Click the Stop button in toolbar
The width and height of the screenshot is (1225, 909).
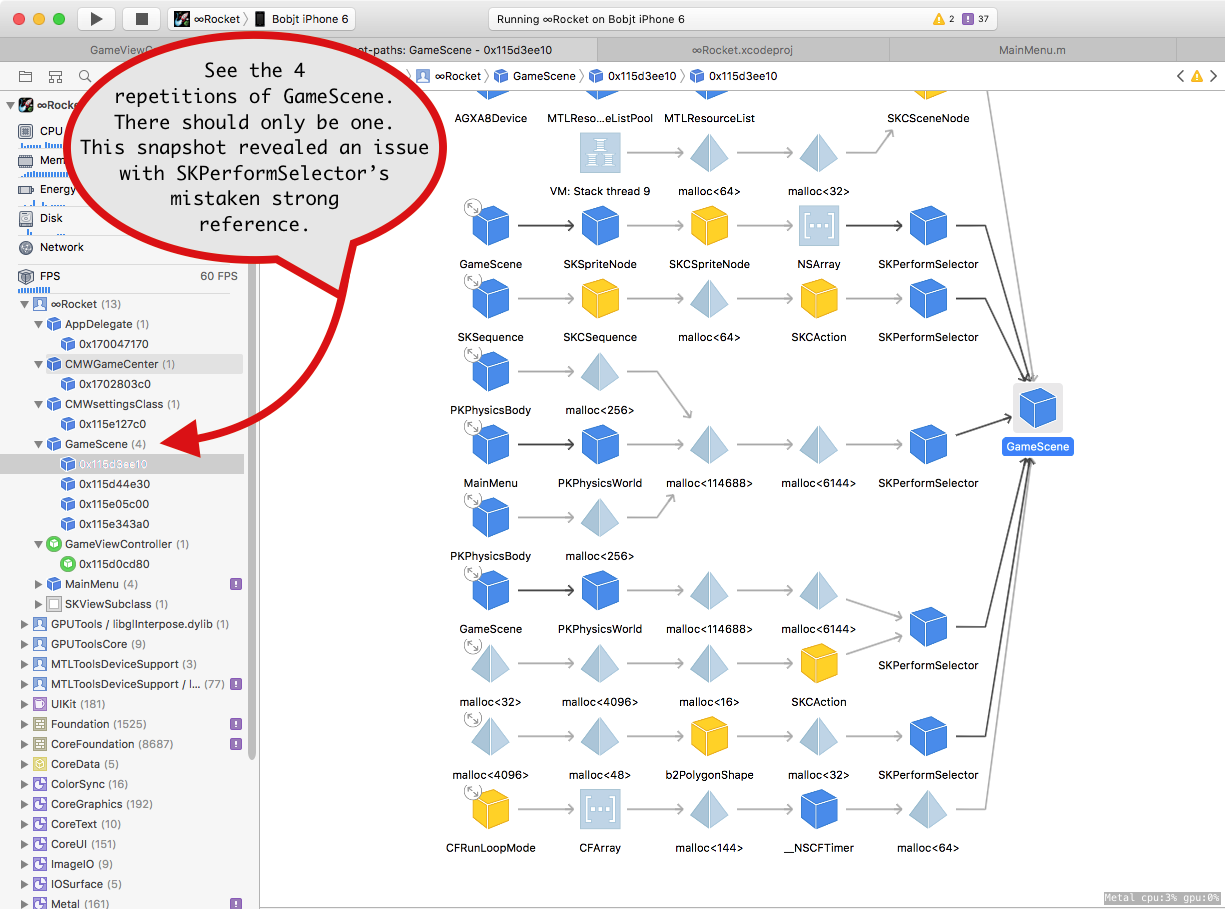(141, 19)
